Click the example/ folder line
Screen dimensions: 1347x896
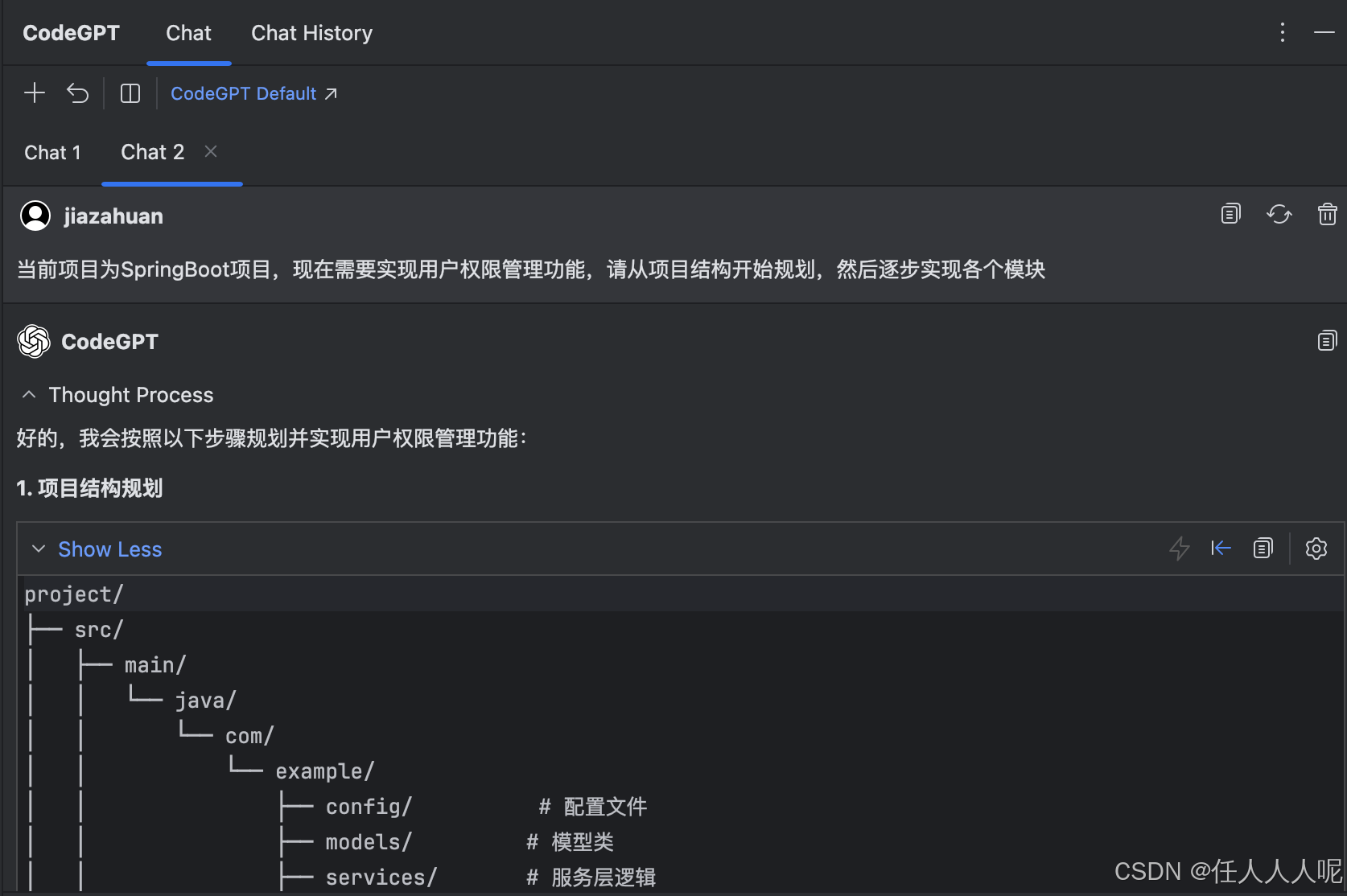point(325,771)
